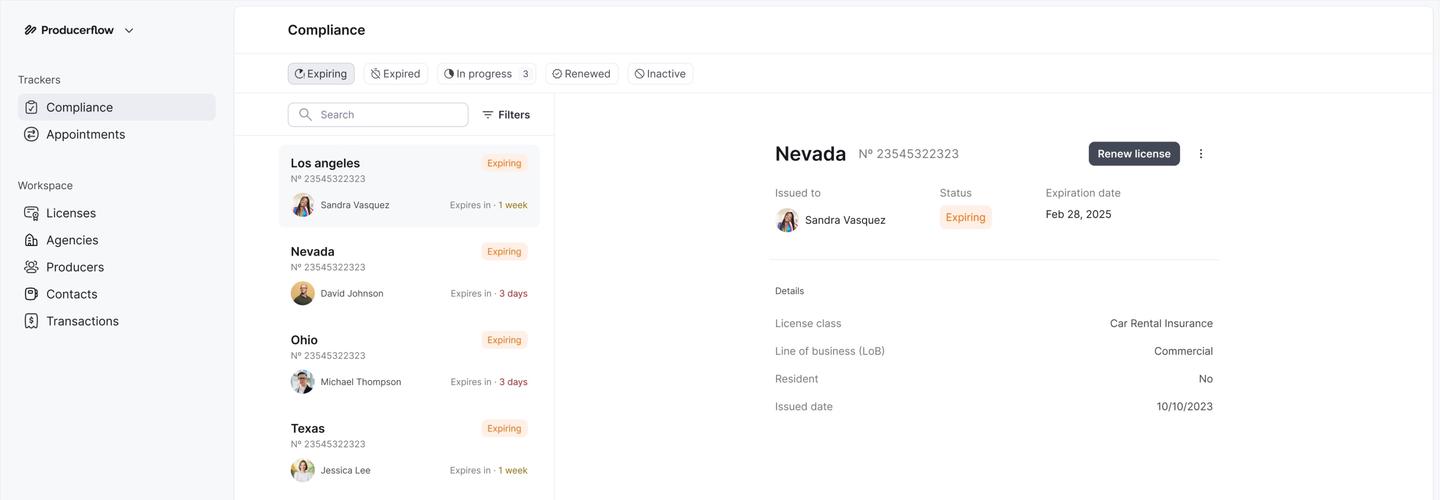Click the Licenses icon in Workspace

point(31,213)
